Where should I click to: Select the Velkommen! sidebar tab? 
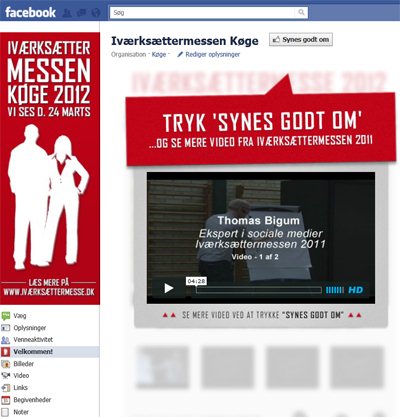point(50,352)
